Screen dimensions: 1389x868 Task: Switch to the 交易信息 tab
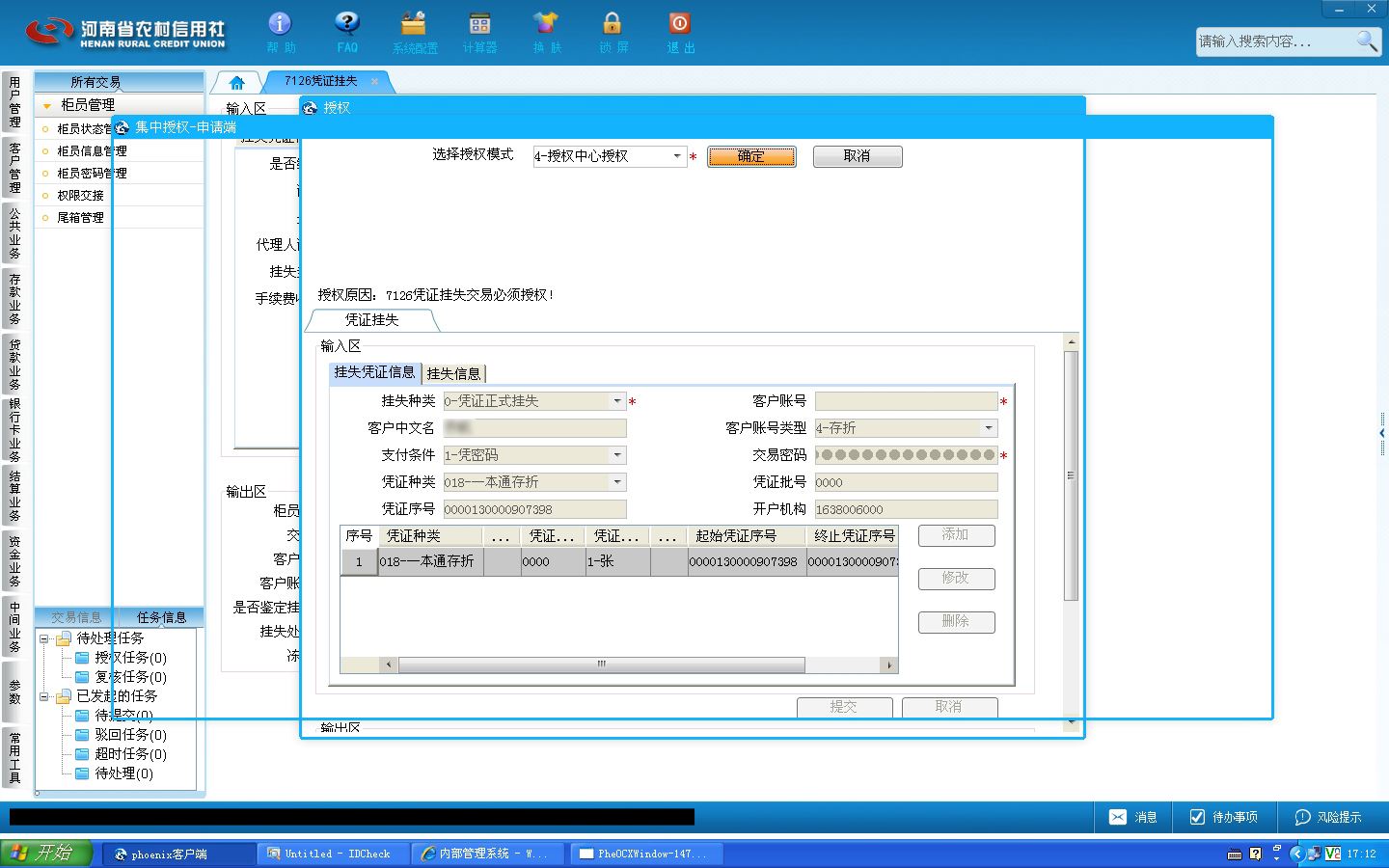(76, 617)
